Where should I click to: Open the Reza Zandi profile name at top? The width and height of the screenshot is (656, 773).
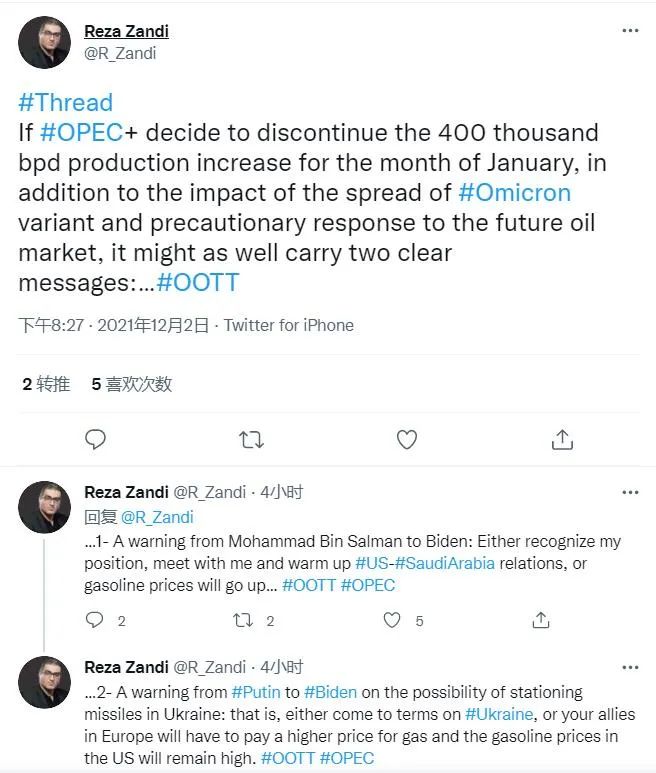(x=126, y=31)
